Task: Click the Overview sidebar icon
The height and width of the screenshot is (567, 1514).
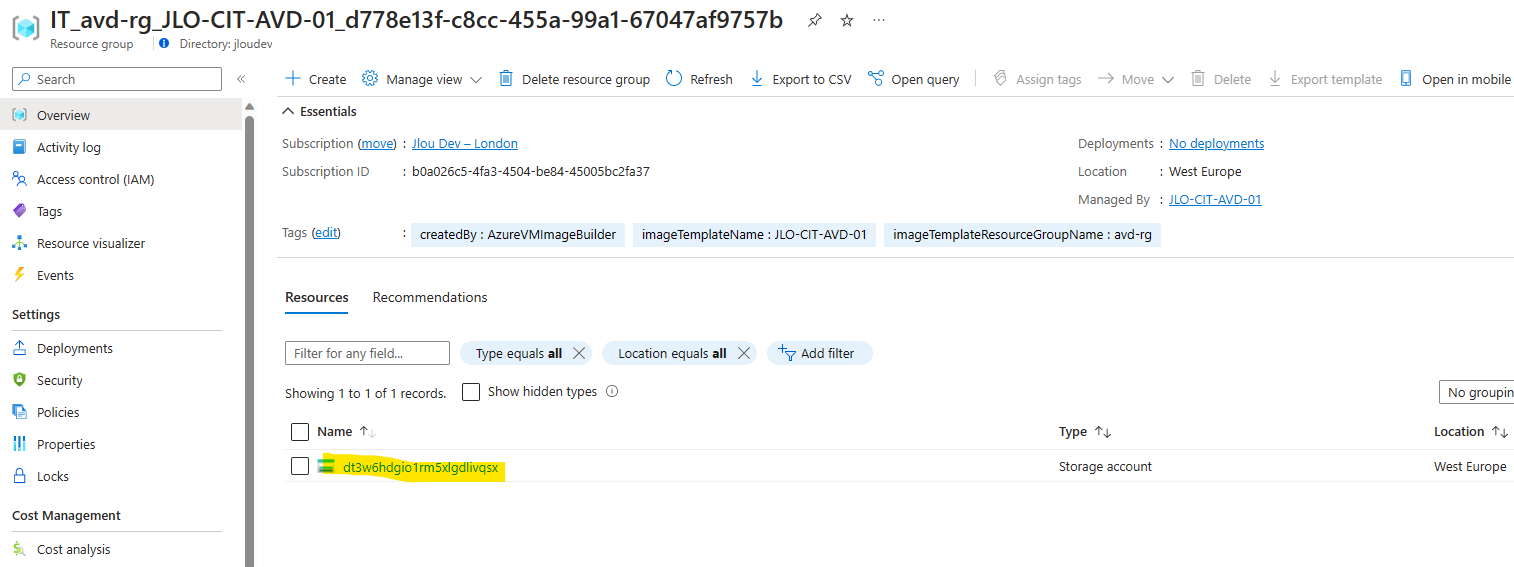Action: pos(19,115)
